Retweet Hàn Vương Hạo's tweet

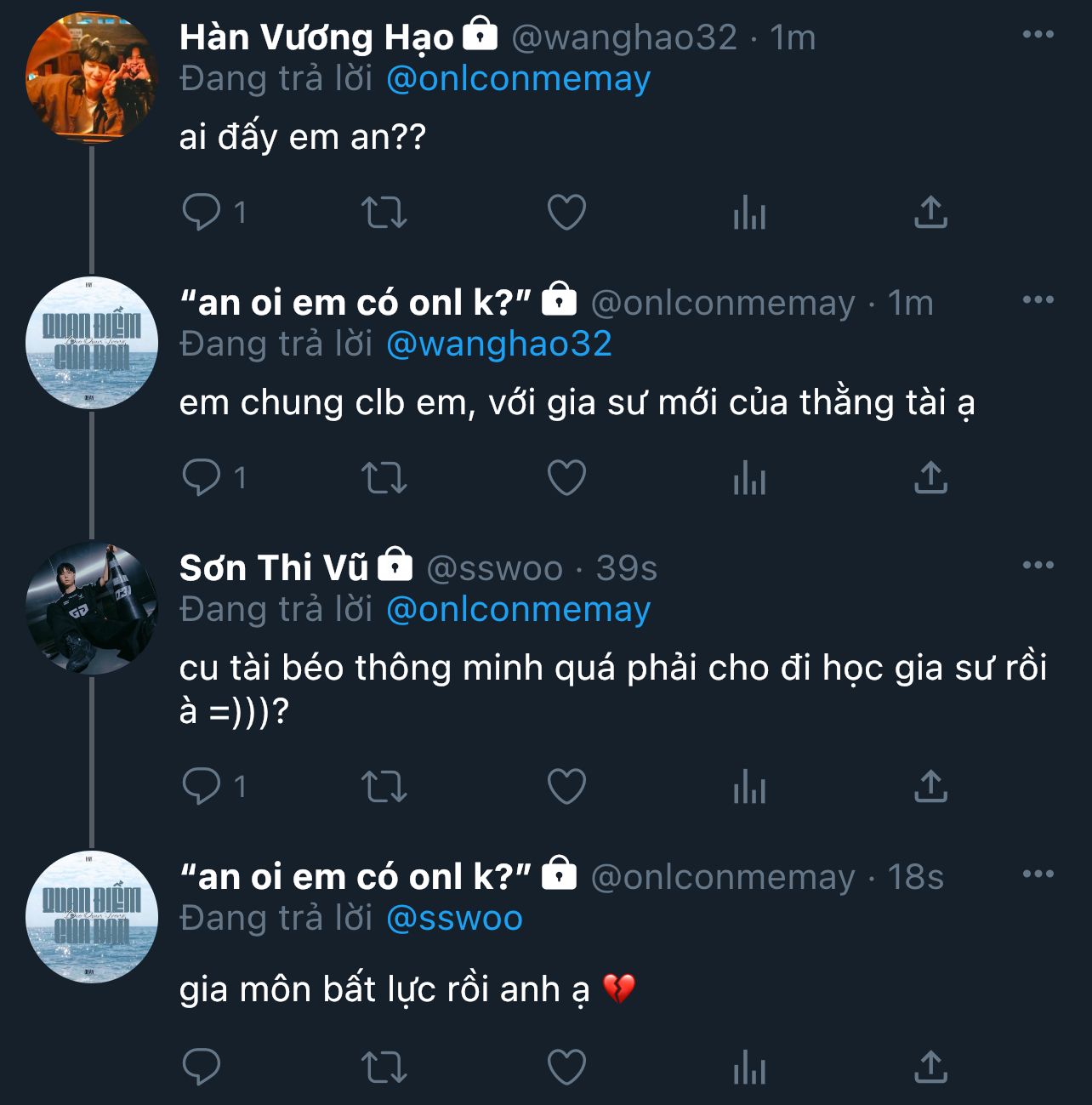[x=384, y=213]
